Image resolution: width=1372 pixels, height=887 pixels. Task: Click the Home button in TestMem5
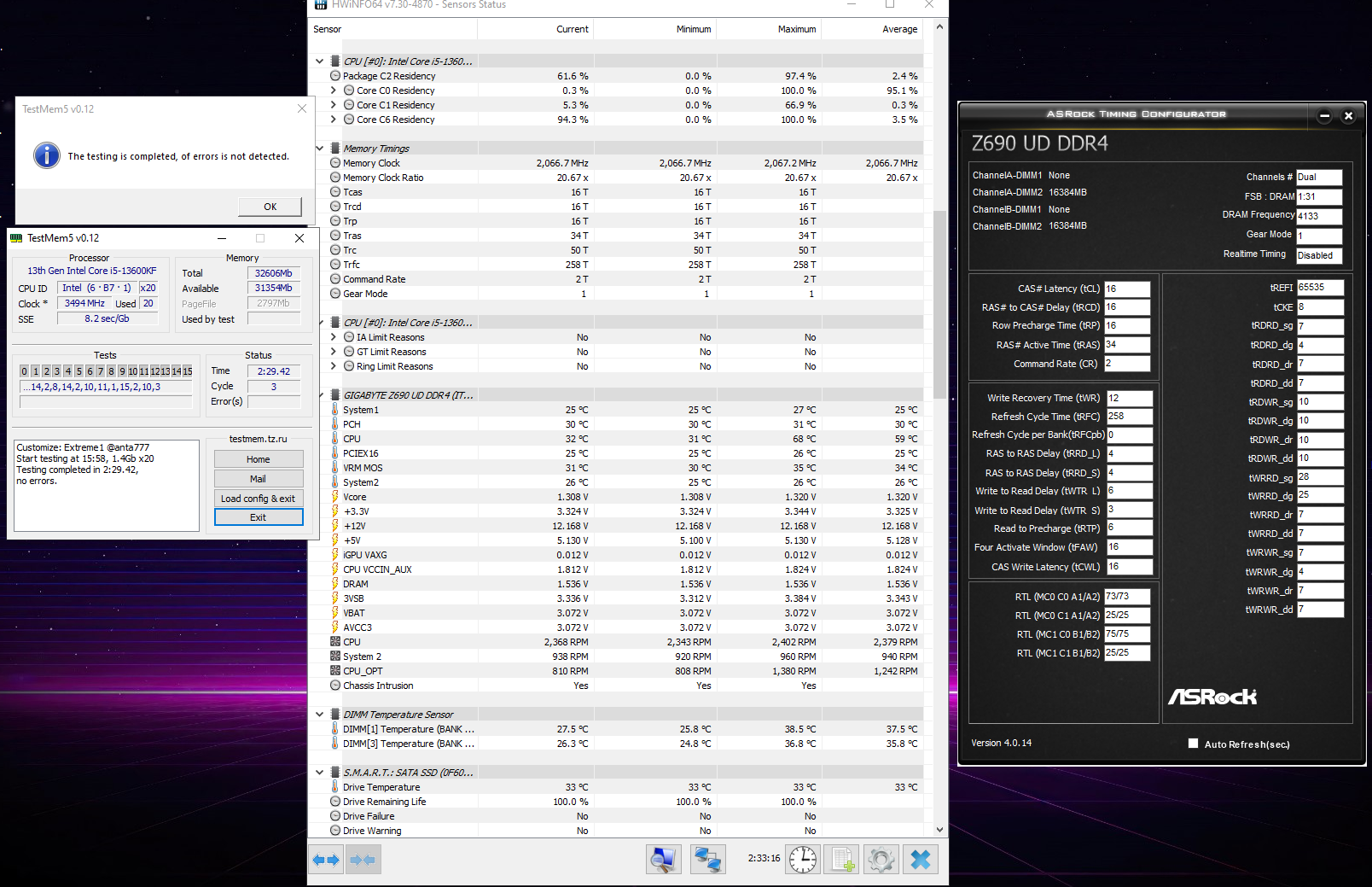(x=259, y=459)
